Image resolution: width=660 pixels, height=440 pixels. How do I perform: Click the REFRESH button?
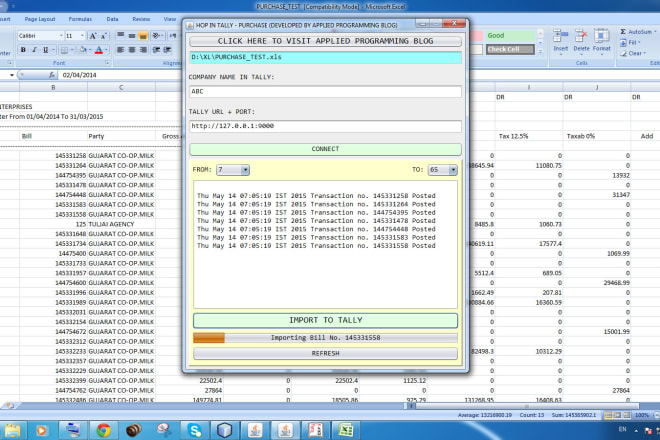tap(325, 353)
